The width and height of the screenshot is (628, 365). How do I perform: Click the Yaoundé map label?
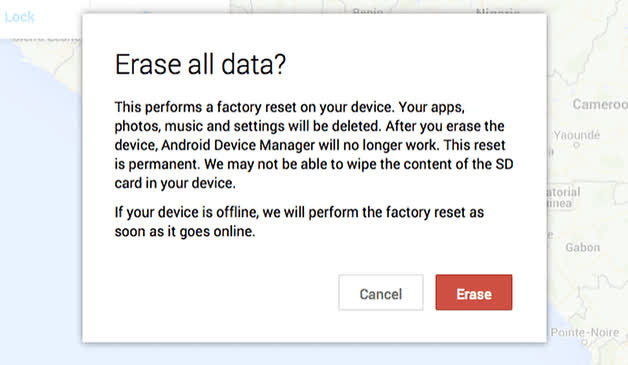click(x=577, y=135)
